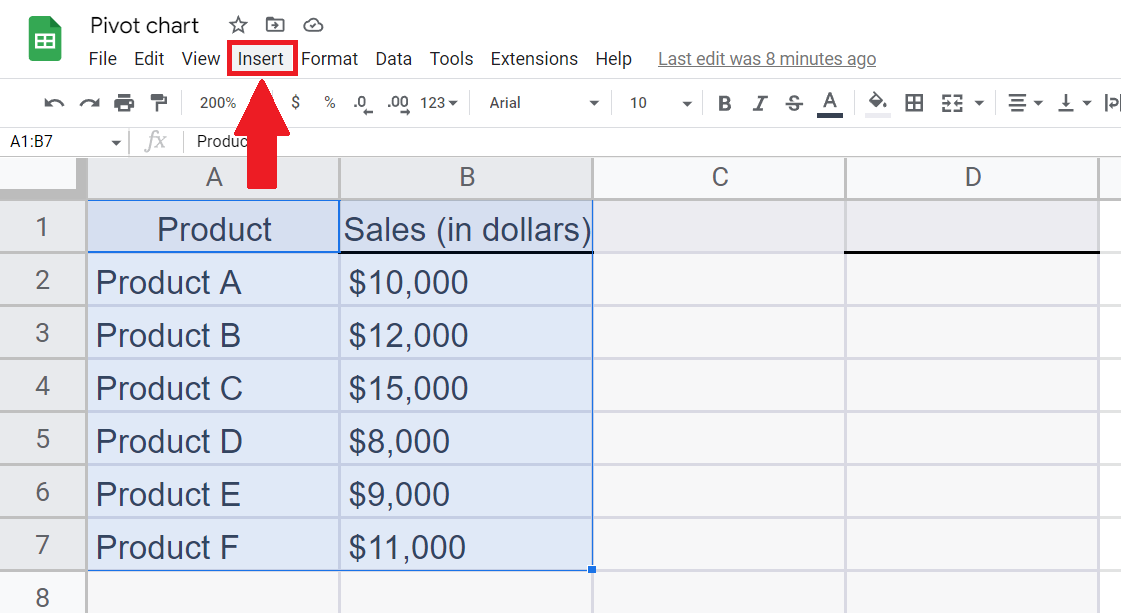Select cell '$8,000'
The width and height of the screenshot is (1121, 613).
tap(466, 439)
